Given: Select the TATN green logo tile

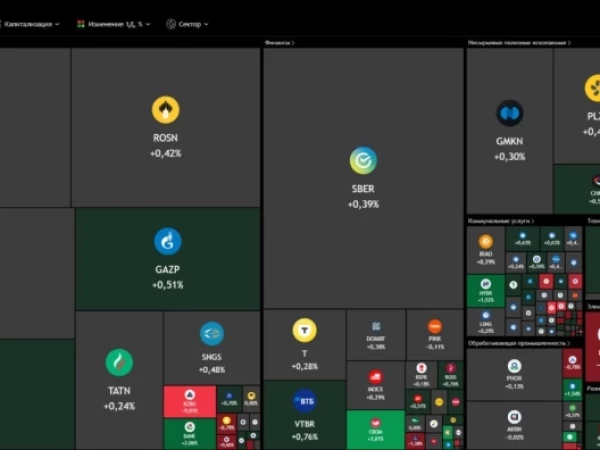Looking at the screenshot, I should 119,380.
